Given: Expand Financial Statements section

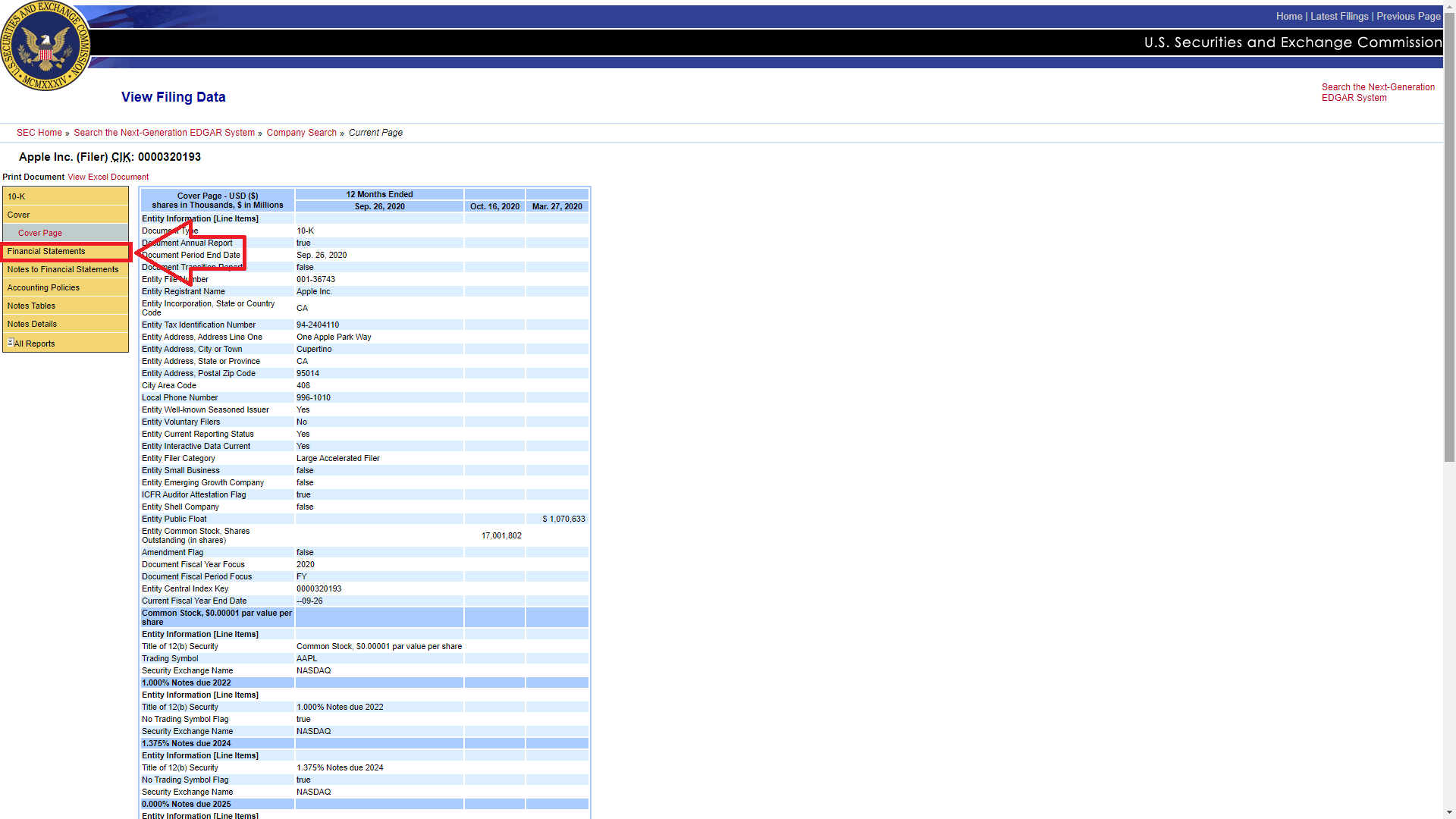Looking at the screenshot, I should [x=65, y=251].
